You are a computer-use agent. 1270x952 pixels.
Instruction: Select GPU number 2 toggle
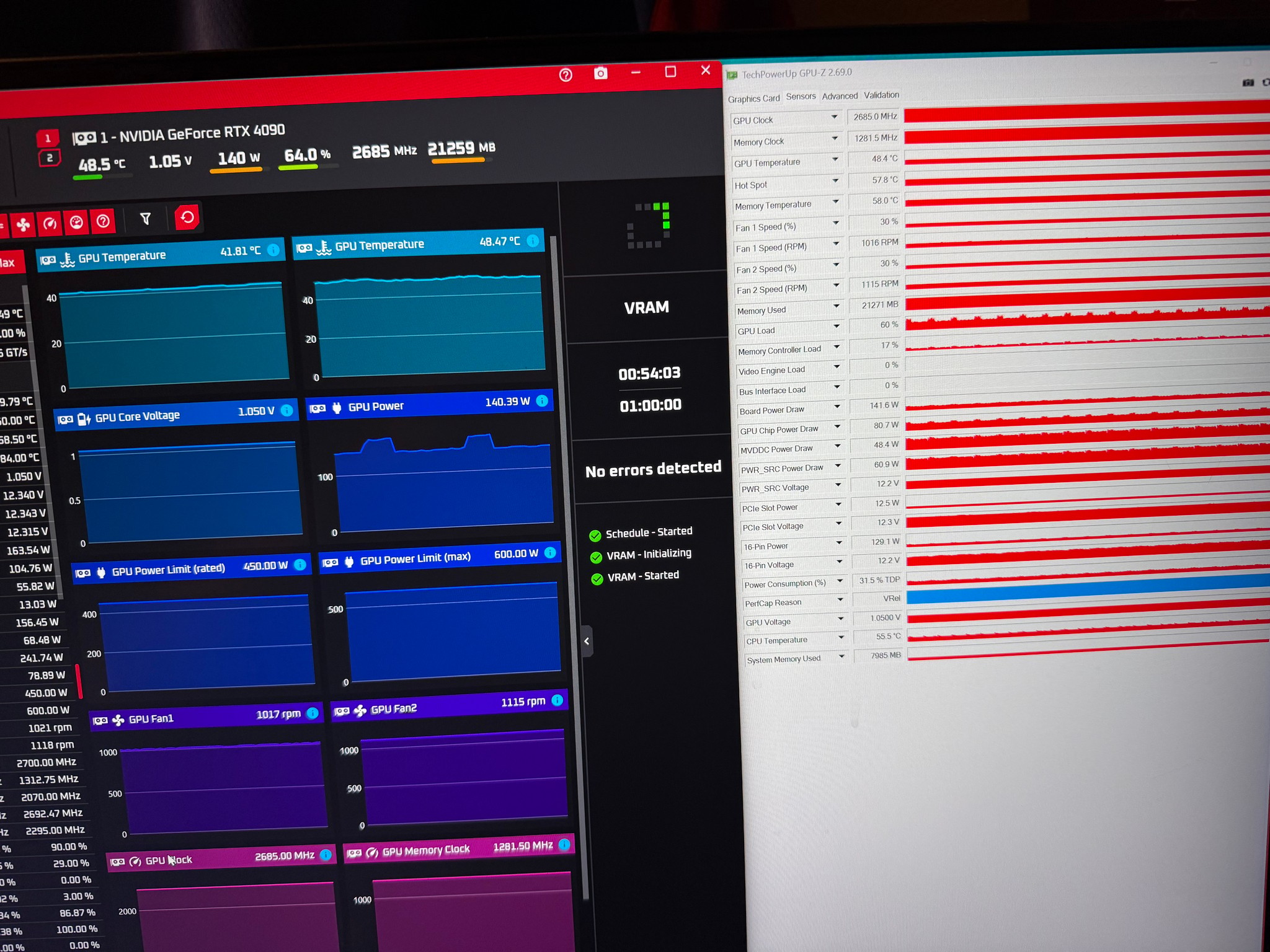click(50, 159)
